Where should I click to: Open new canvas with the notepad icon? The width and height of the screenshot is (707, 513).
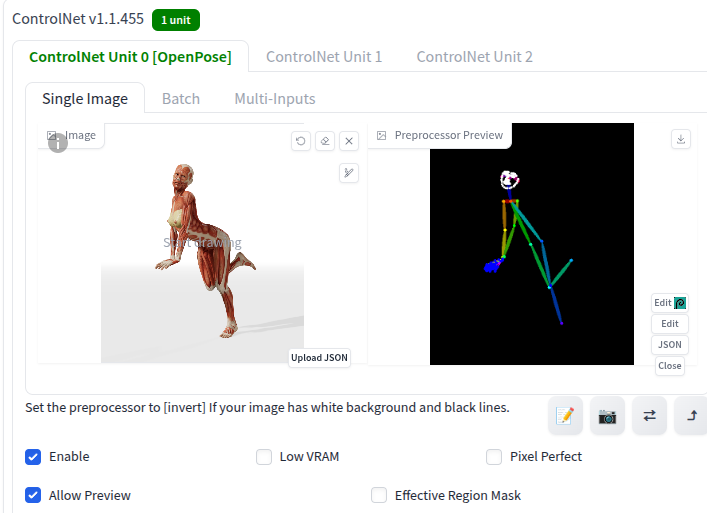pyautogui.click(x=565, y=416)
